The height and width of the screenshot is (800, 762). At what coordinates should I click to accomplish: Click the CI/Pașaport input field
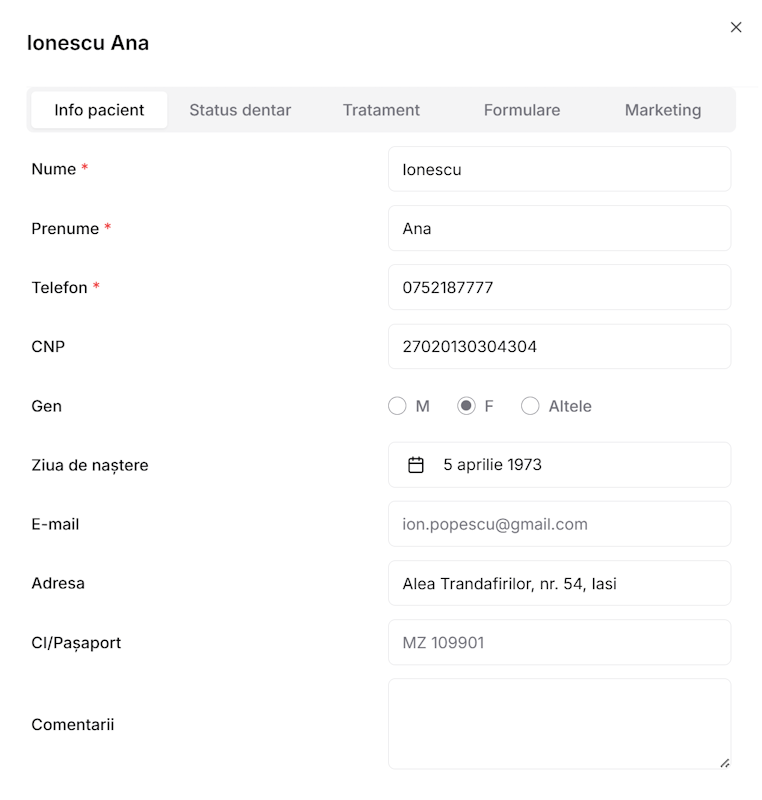click(x=558, y=642)
